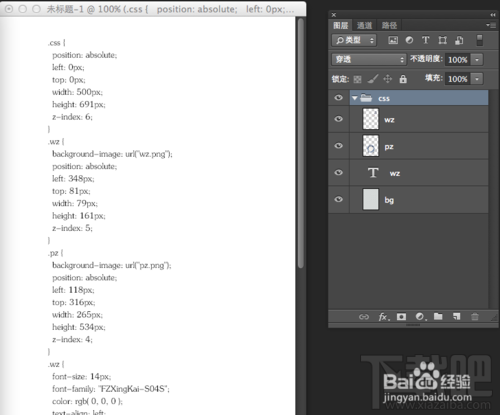Filter layers by shape type icon
The height and width of the screenshot is (415, 500).
(442, 40)
